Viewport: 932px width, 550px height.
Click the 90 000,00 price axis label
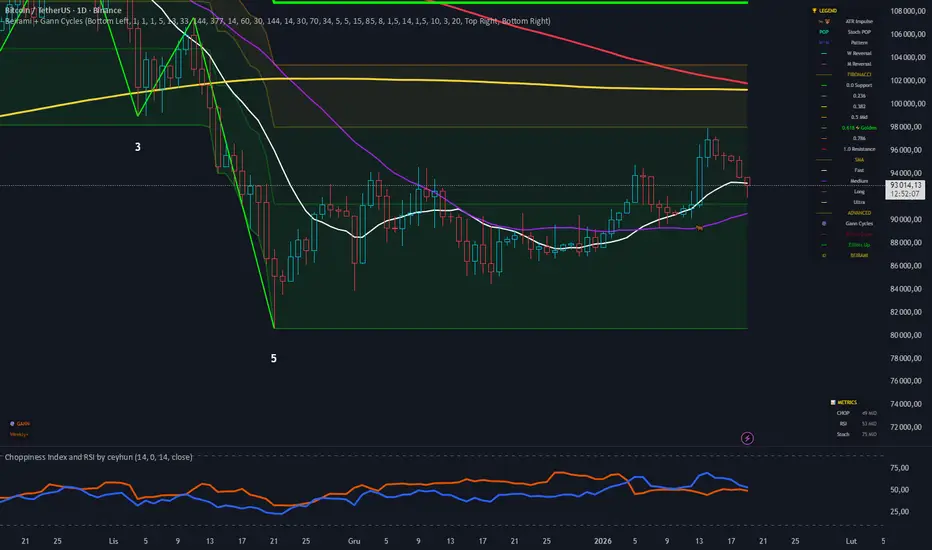(x=908, y=219)
